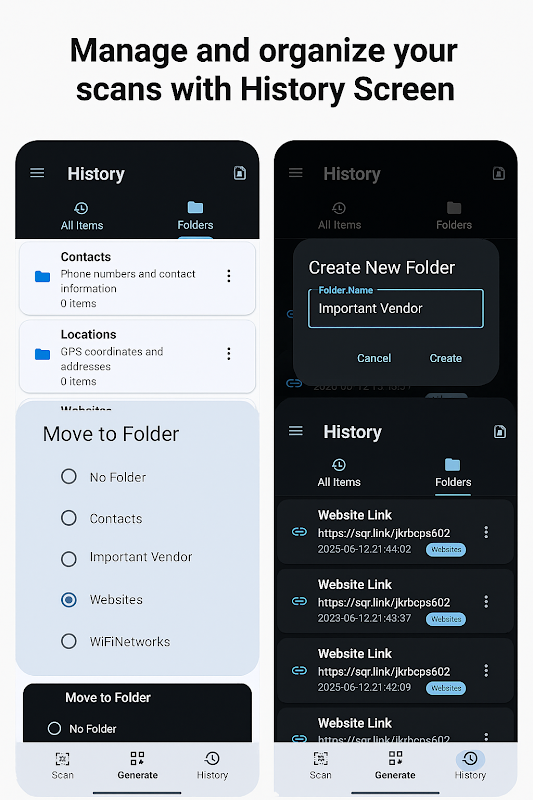Switch to Folders tab in lower dark screen

coord(453,473)
